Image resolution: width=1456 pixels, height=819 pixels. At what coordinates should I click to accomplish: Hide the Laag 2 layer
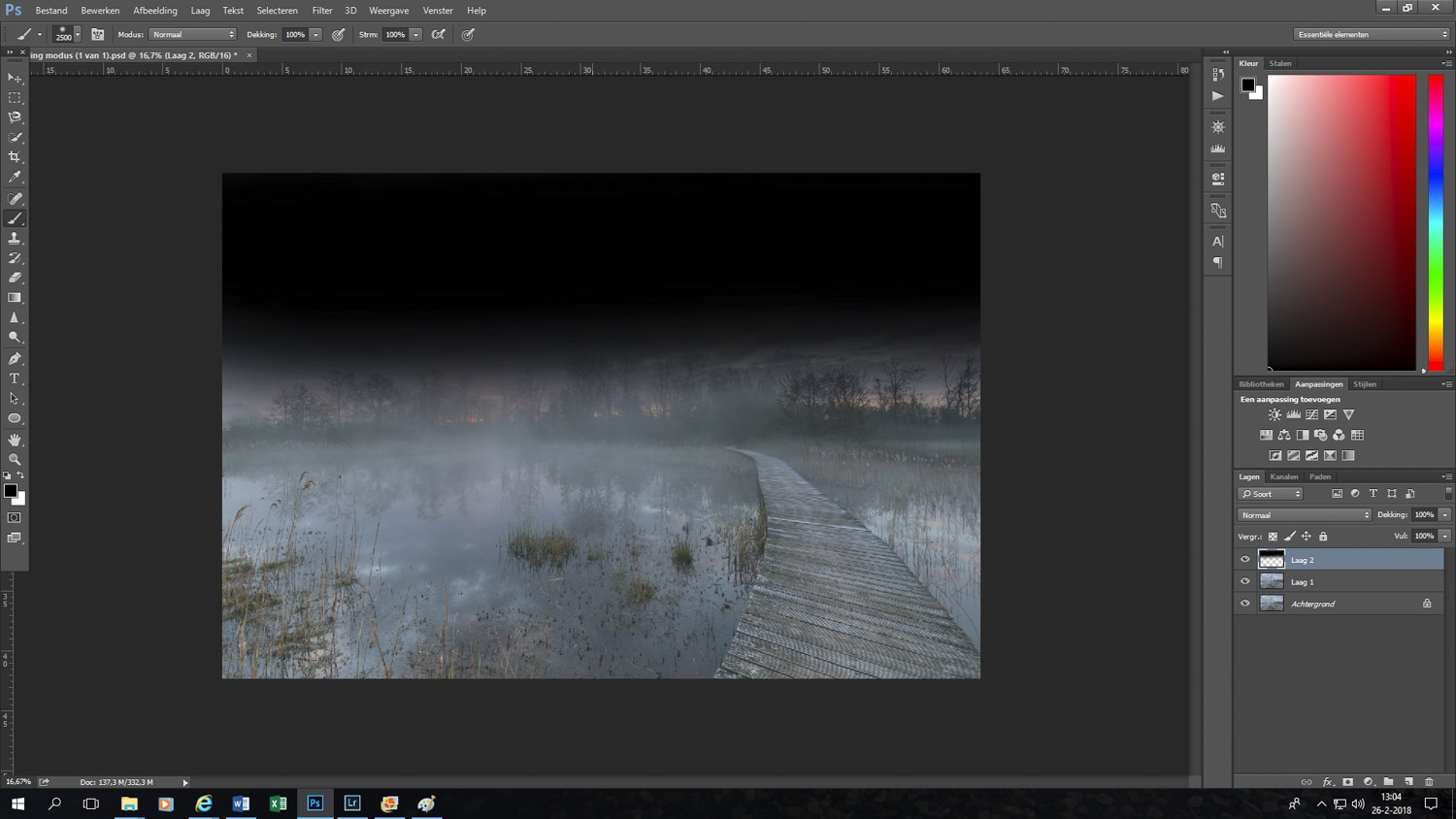pyautogui.click(x=1245, y=560)
